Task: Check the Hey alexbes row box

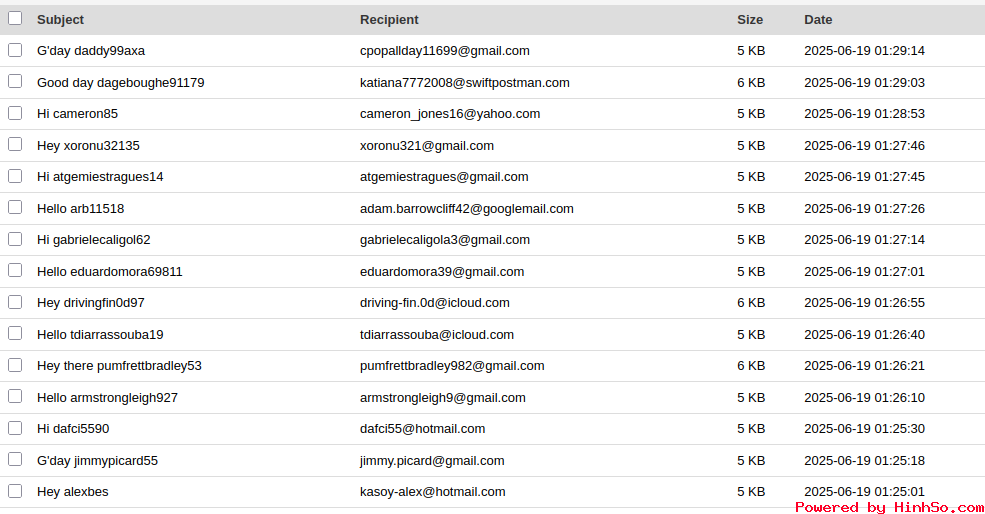Action: (x=15, y=491)
